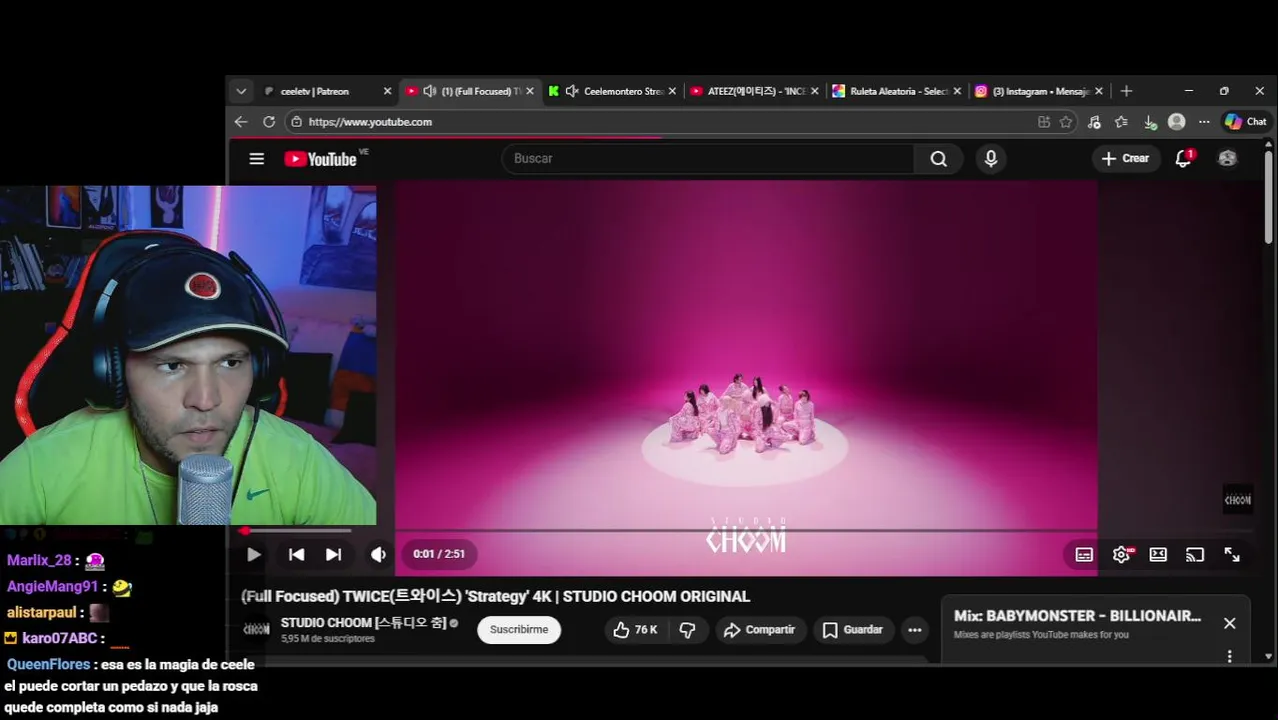1278x720 pixels.
Task: Mute audio on Full Focused tab
Action: point(429,91)
